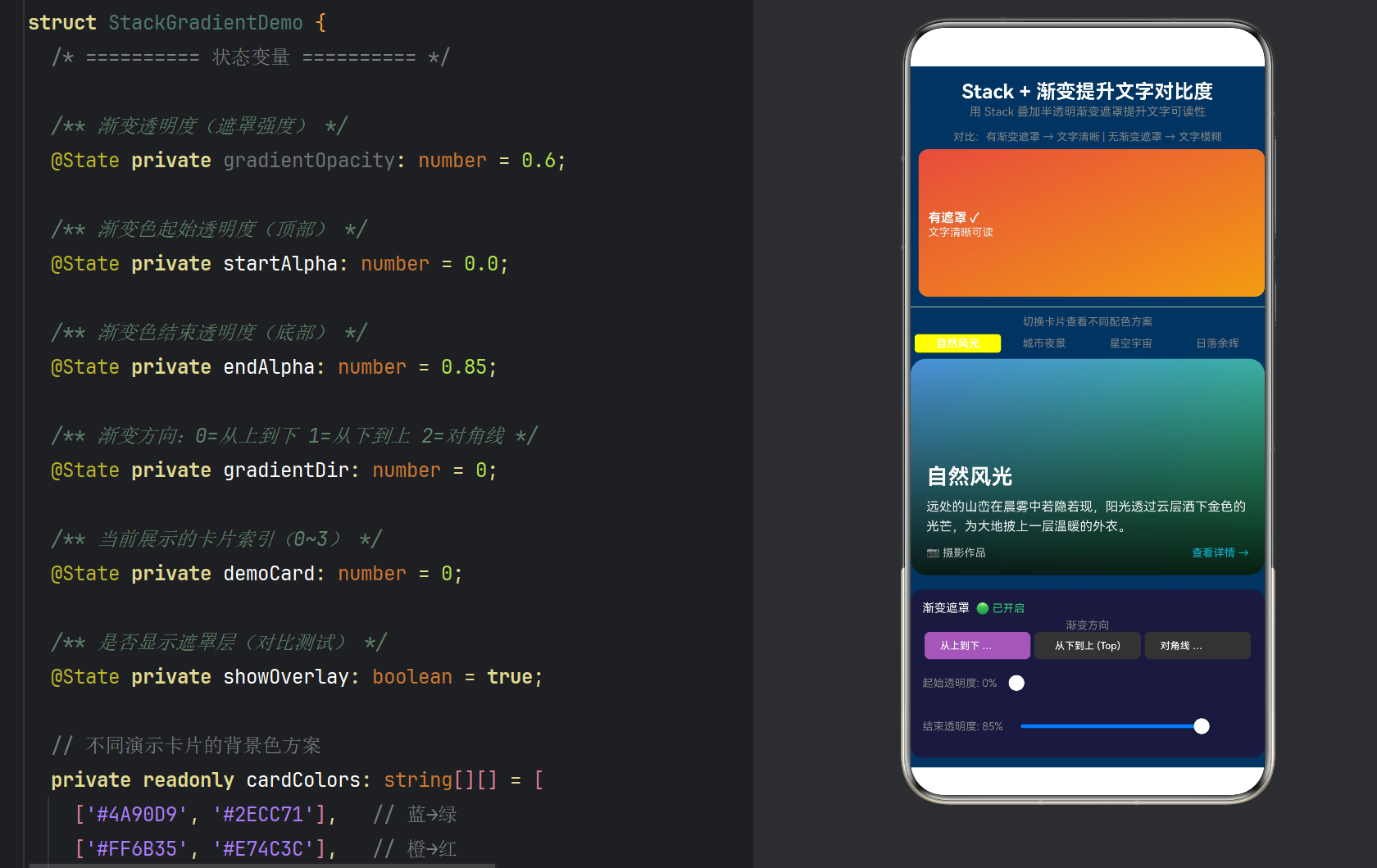Click the value 0.6 in code

539,161
